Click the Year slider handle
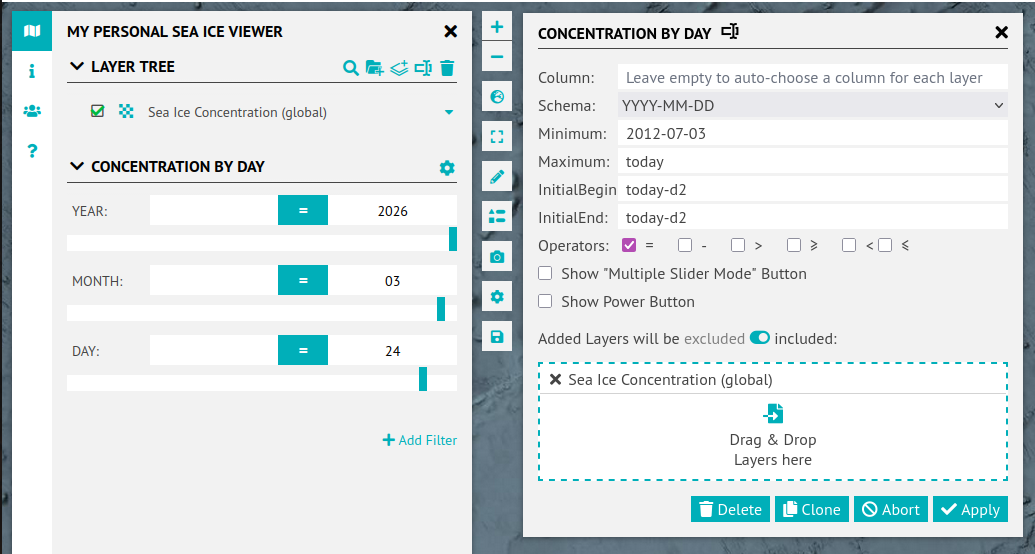1035x554 pixels. pyautogui.click(x=453, y=238)
